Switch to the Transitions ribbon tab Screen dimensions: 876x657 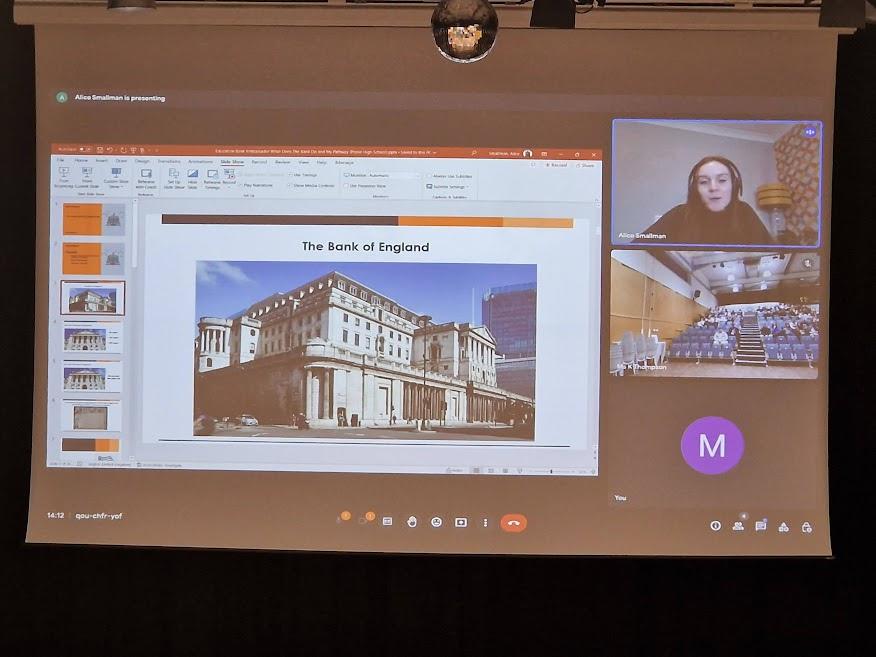click(x=169, y=161)
